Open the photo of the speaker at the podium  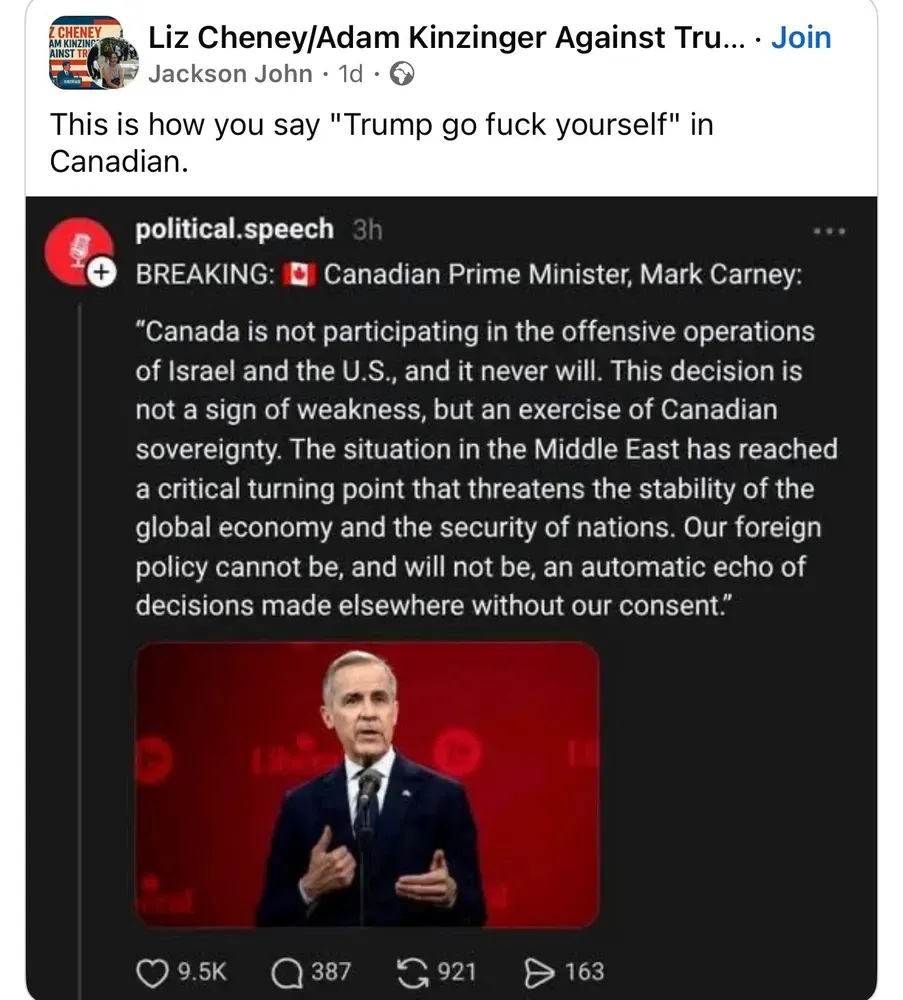point(367,783)
